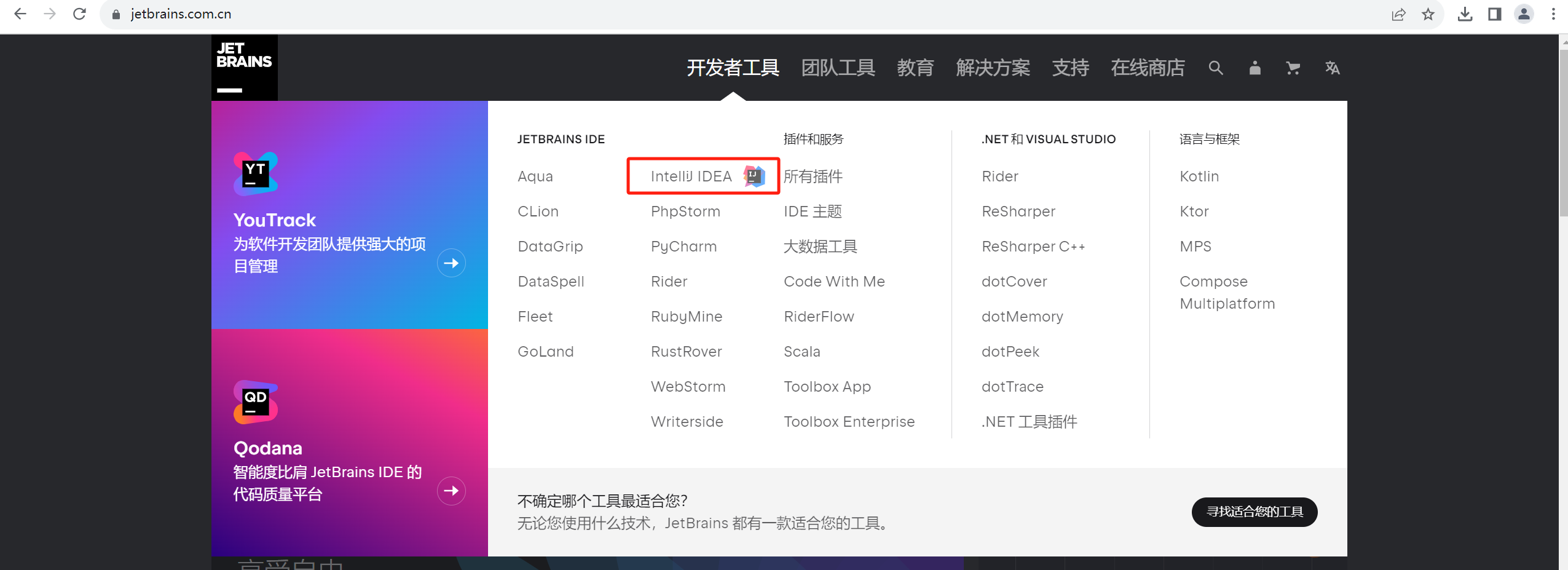Open the PyCharm link
Screen dimensions: 1568x570
(x=684, y=247)
